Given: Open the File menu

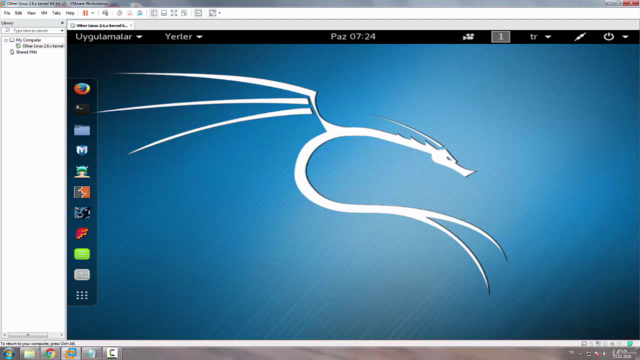Looking at the screenshot, I should 7,13.
